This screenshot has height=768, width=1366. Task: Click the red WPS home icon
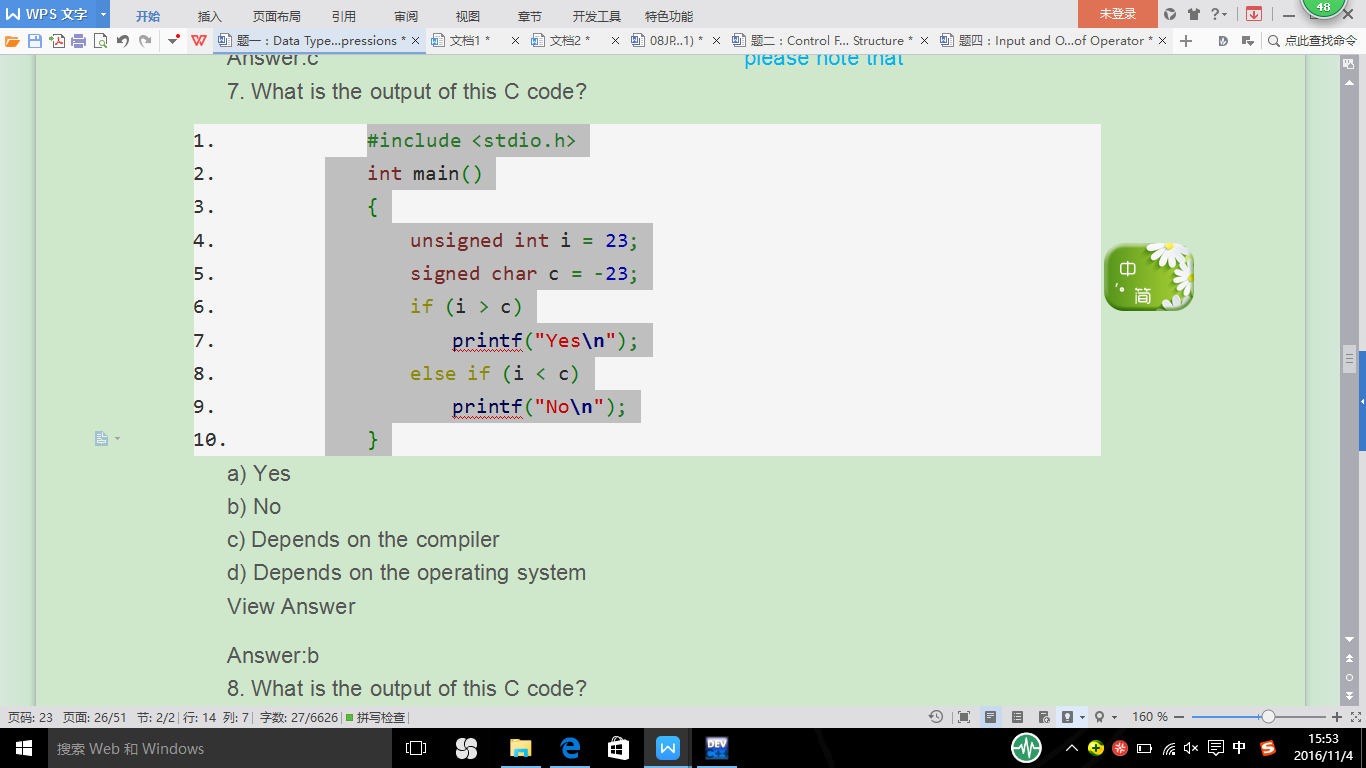point(199,41)
